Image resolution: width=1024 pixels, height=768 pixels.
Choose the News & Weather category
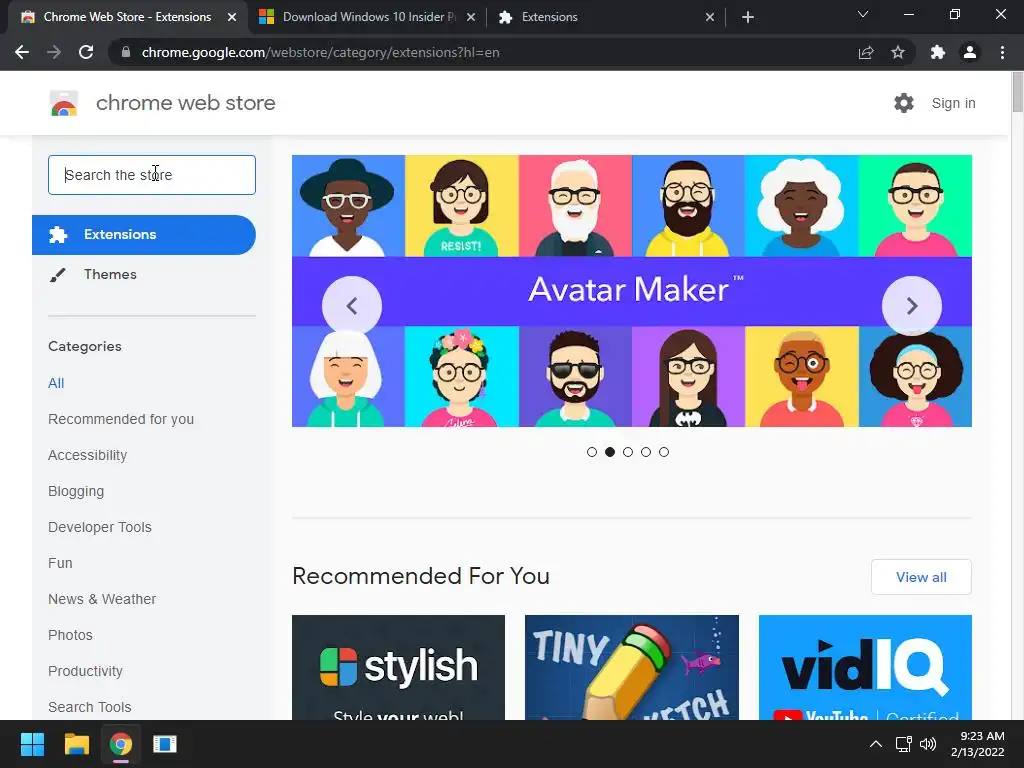click(102, 599)
